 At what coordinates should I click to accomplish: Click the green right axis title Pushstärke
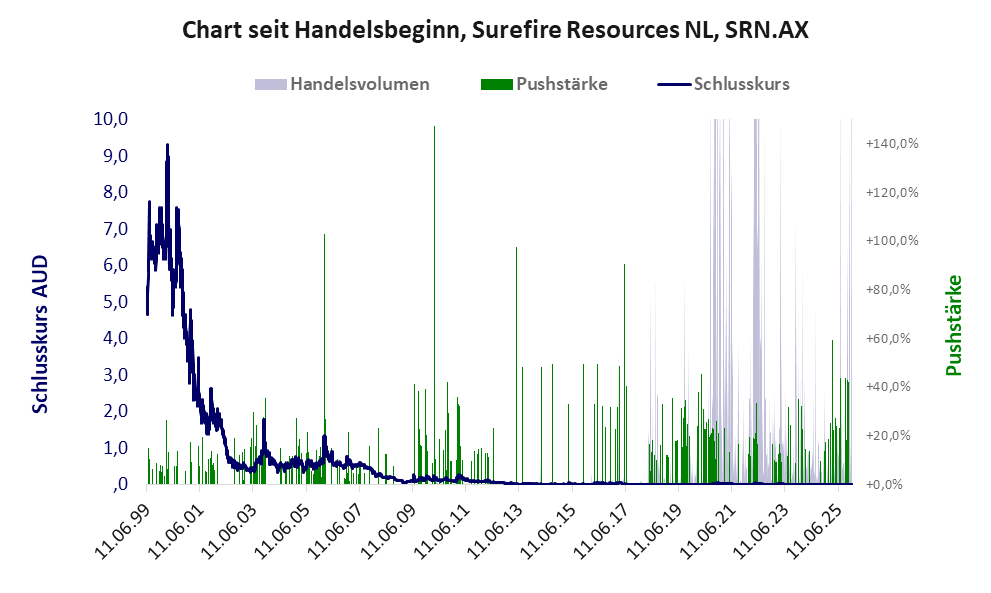953,326
